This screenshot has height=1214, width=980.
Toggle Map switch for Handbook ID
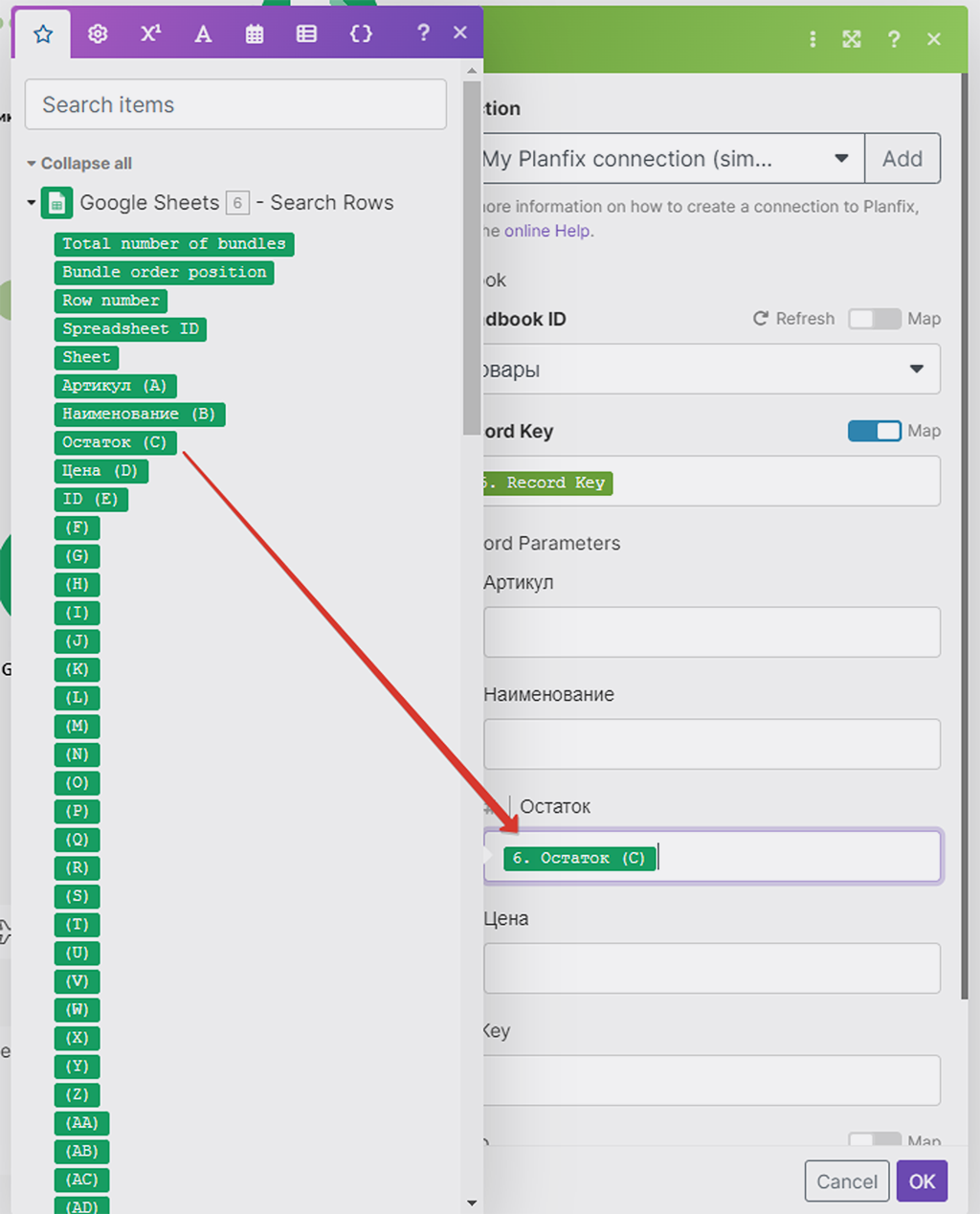[875, 319]
